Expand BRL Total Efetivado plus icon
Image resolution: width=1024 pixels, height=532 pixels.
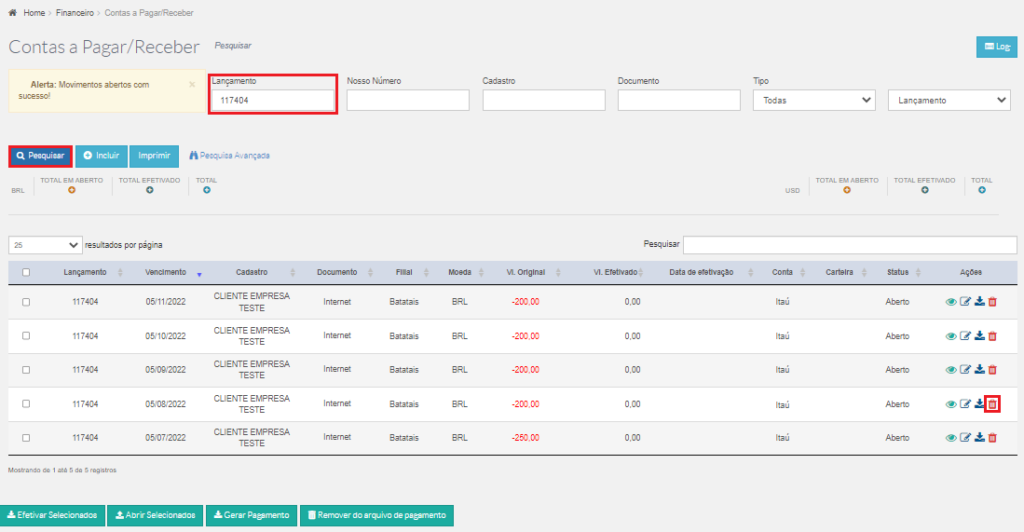click(150, 190)
